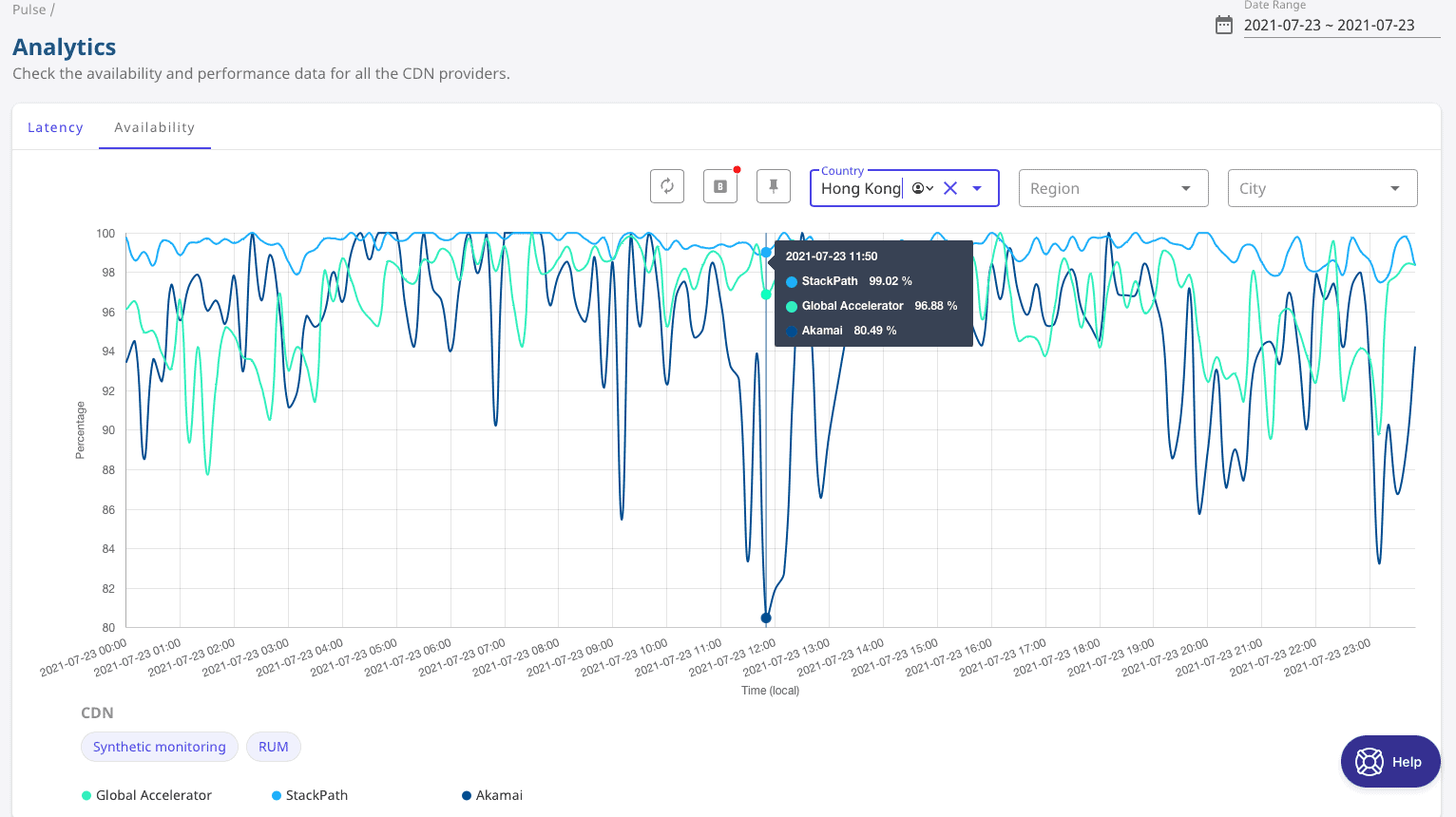Toggle StackPath series in legend
1456x817 pixels.
click(x=310, y=795)
